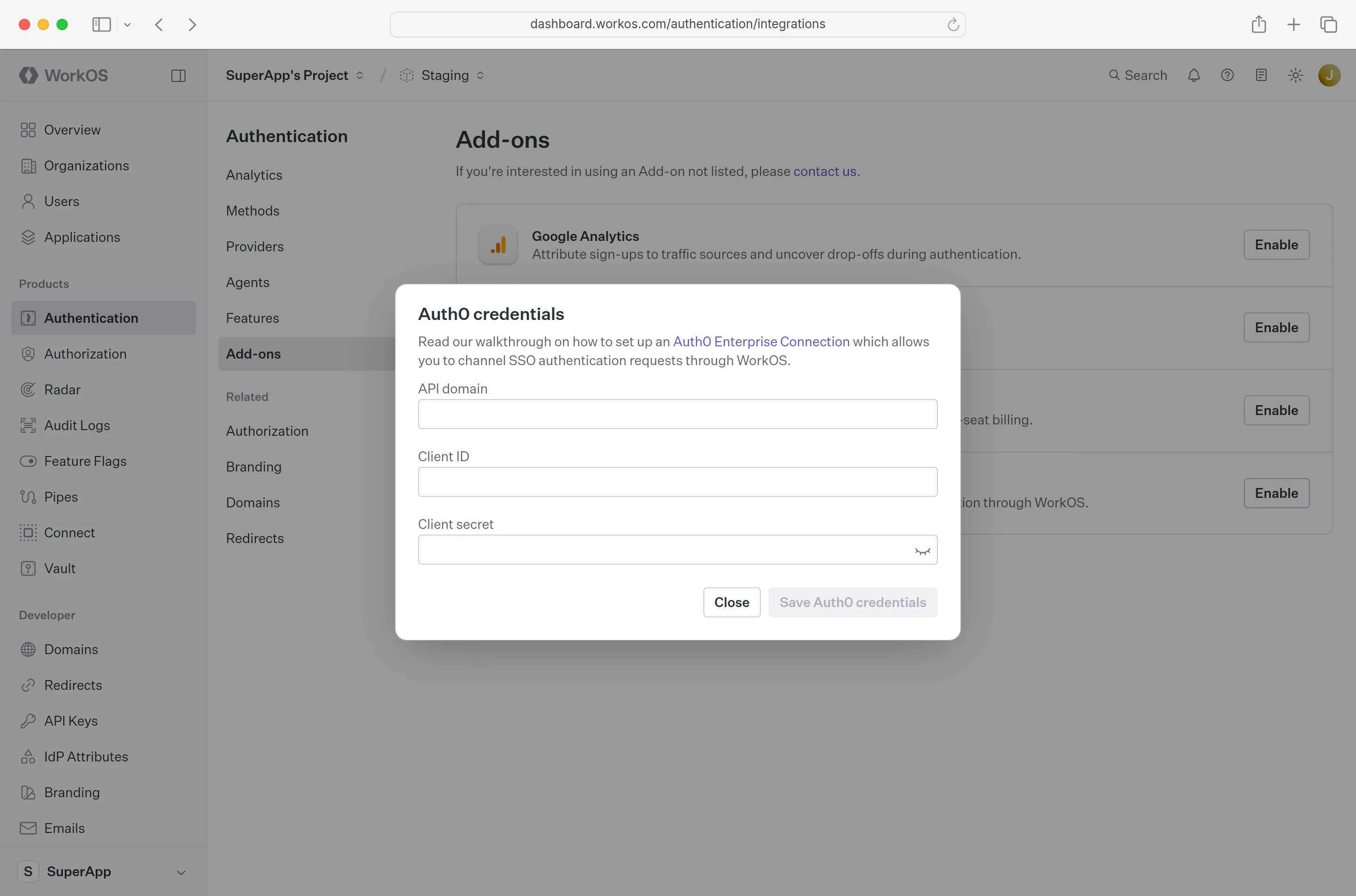Click the Radar icon in sidebar

pyautogui.click(x=28, y=390)
